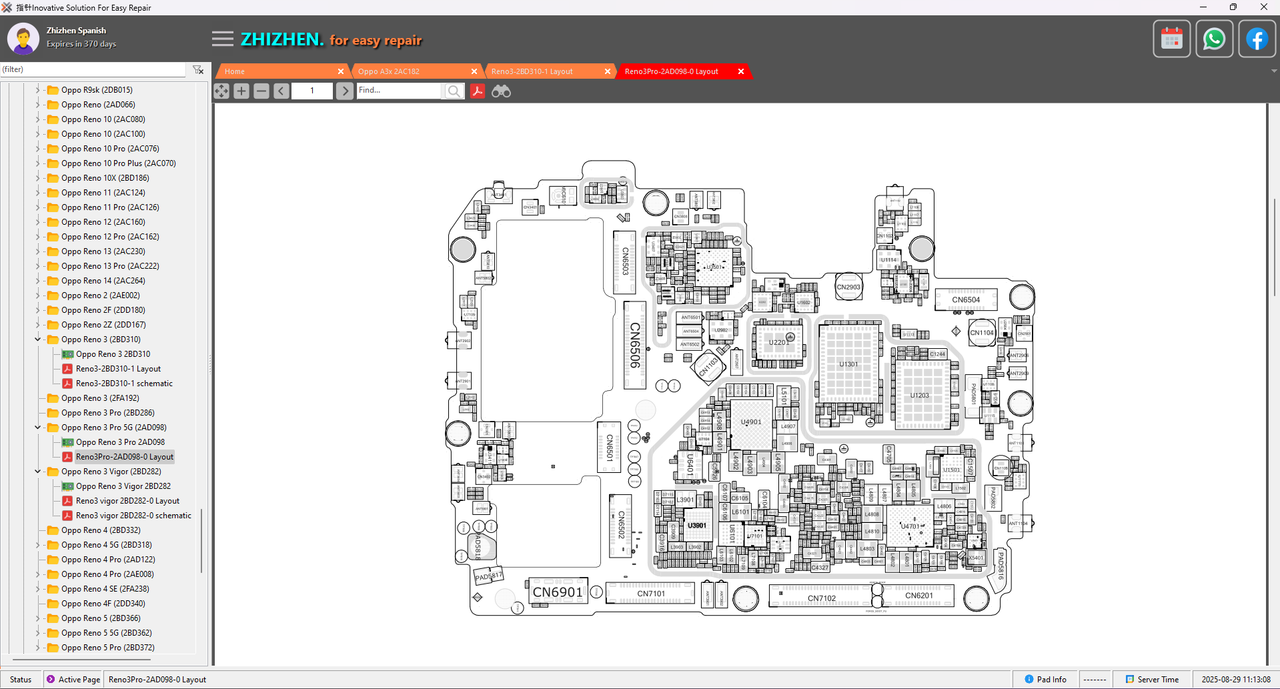This screenshot has width=1280, height=689.
Task: Close the Home tab
Action: [x=341, y=72]
